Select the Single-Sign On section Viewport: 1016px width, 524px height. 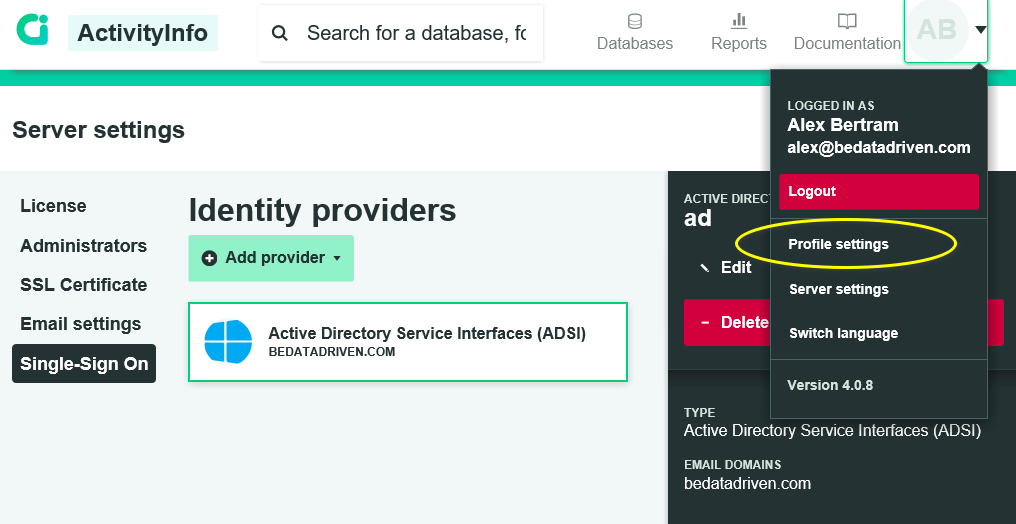(x=84, y=363)
